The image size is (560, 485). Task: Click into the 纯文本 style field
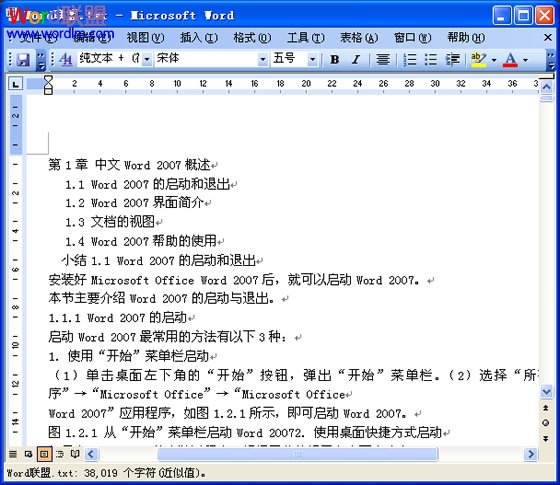pos(110,59)
